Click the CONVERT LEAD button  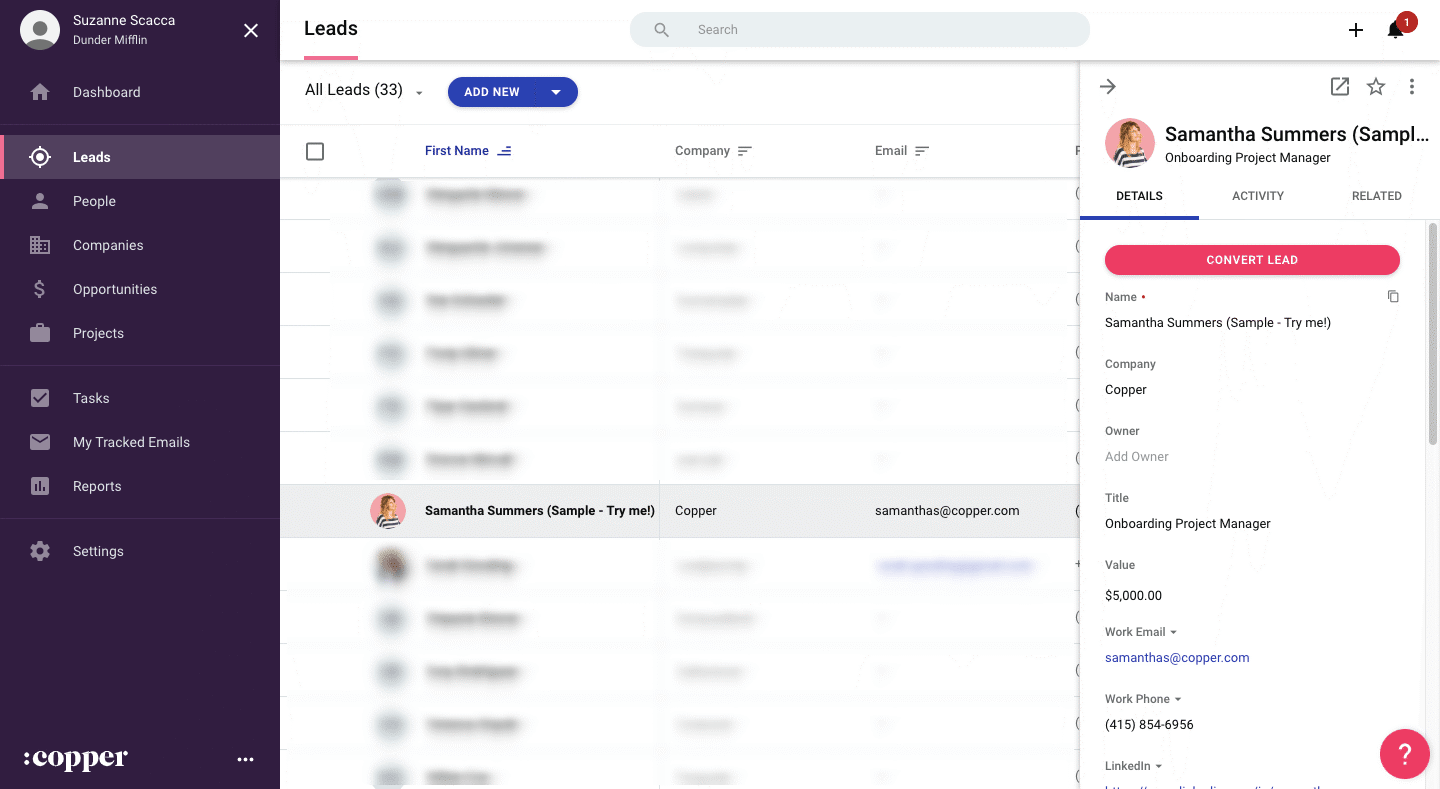click(1252, 260)
